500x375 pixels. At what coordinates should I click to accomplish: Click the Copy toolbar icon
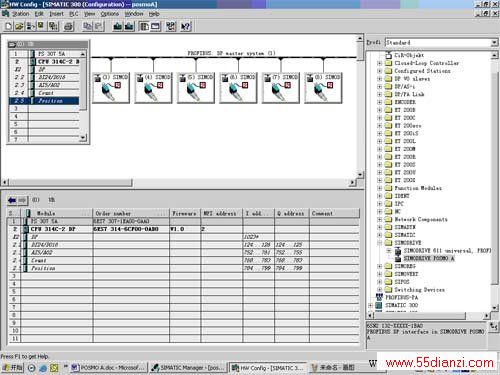click(x=87, y=26)
